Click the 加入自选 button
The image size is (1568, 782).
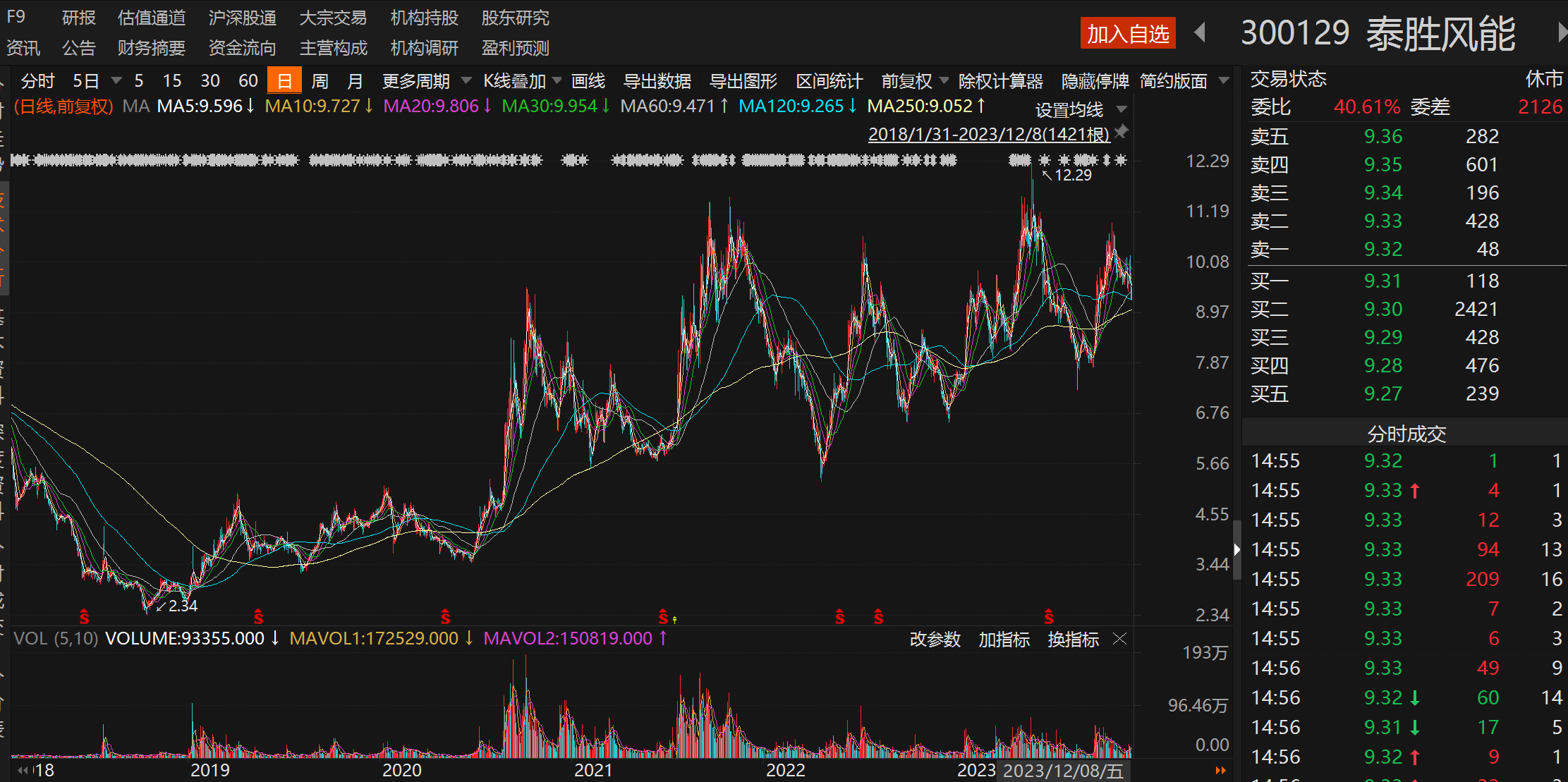pyautogui.click(x=1127, y=33)
